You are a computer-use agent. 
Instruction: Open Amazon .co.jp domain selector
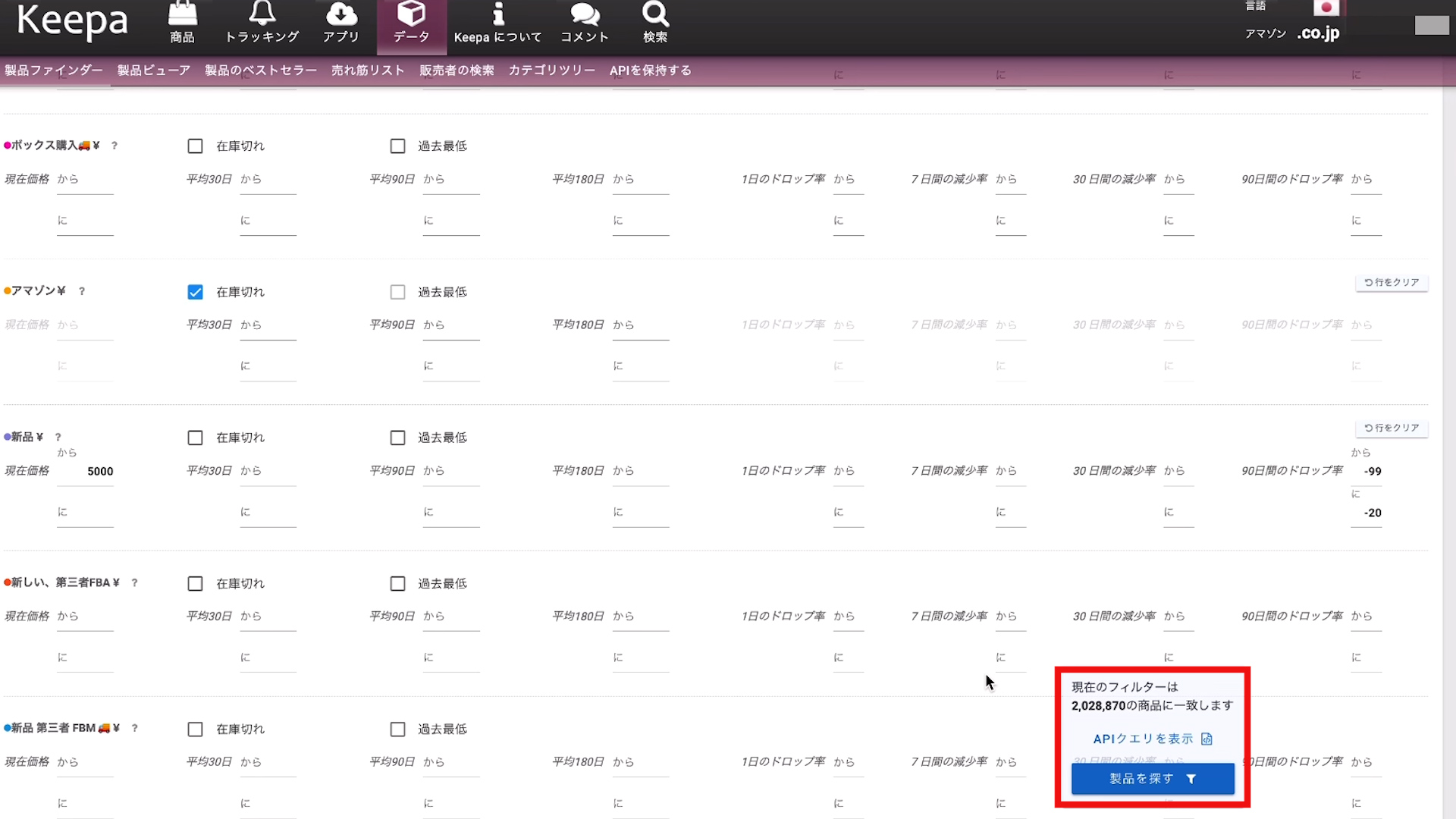[1318, 33]
